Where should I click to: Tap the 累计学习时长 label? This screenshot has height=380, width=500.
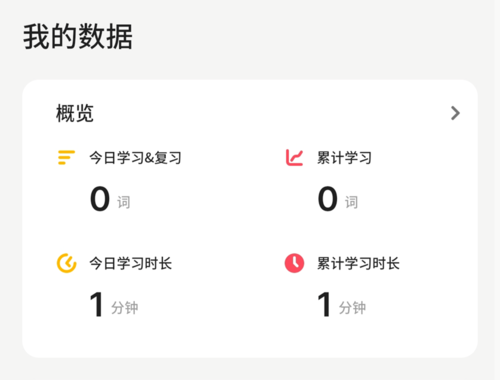[x=358, y=263]
